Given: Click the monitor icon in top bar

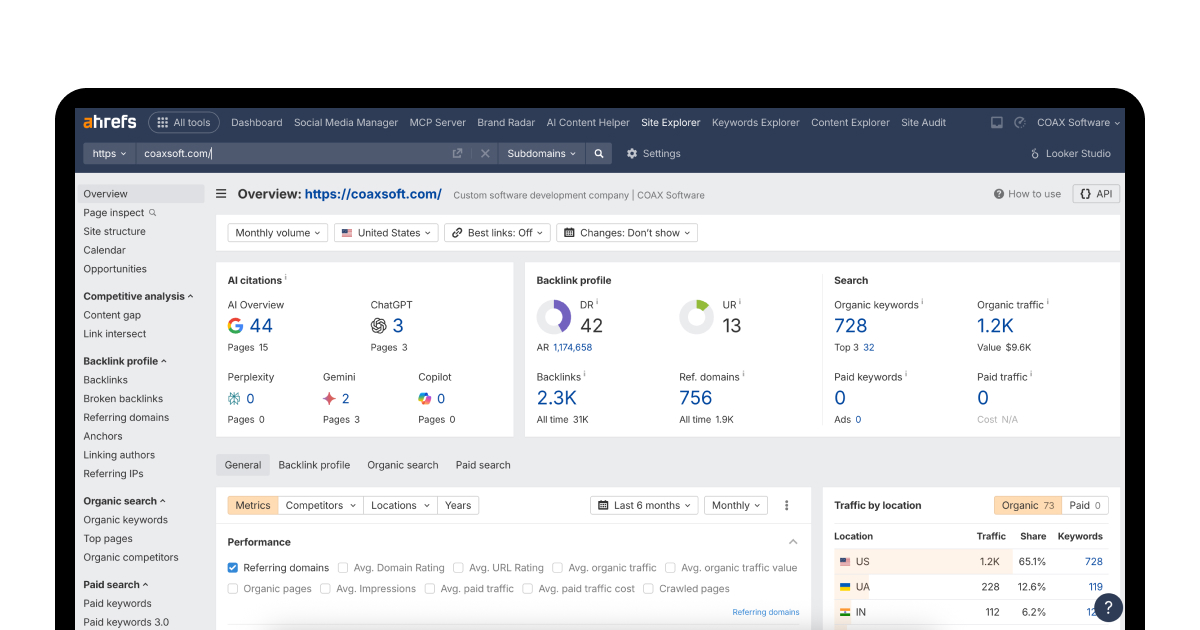Looking at the screenshot, I should coord(997,122).
